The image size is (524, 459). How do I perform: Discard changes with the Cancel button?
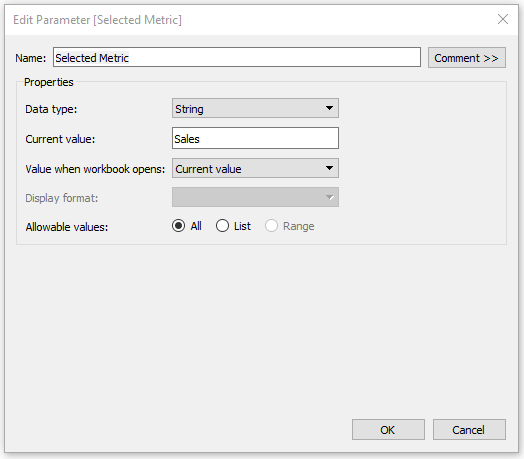[469, 430]
